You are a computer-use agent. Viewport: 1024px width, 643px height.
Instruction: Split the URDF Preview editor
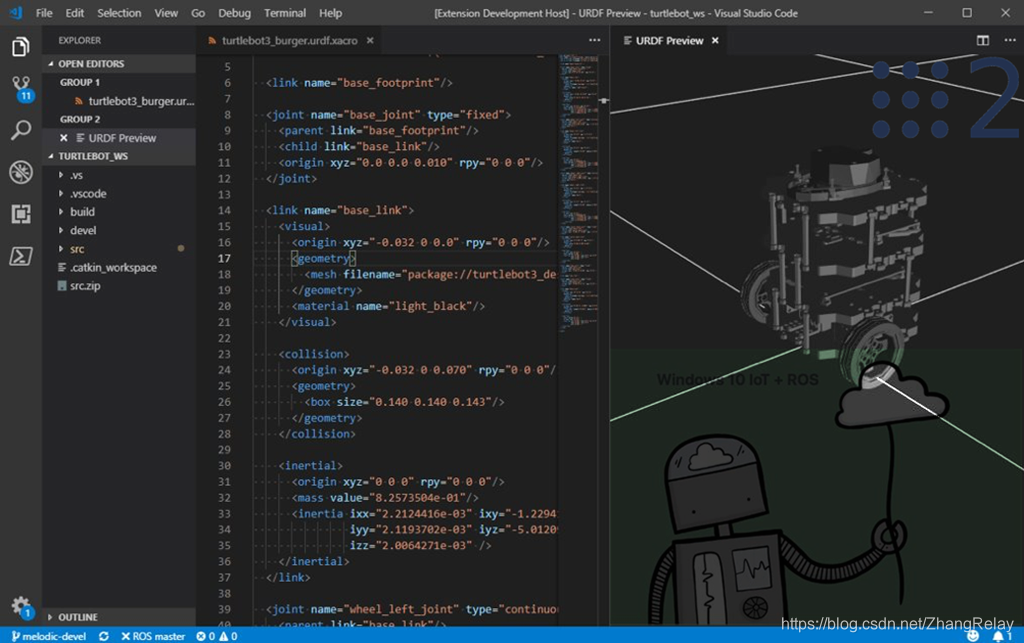(x=982, y=40)
